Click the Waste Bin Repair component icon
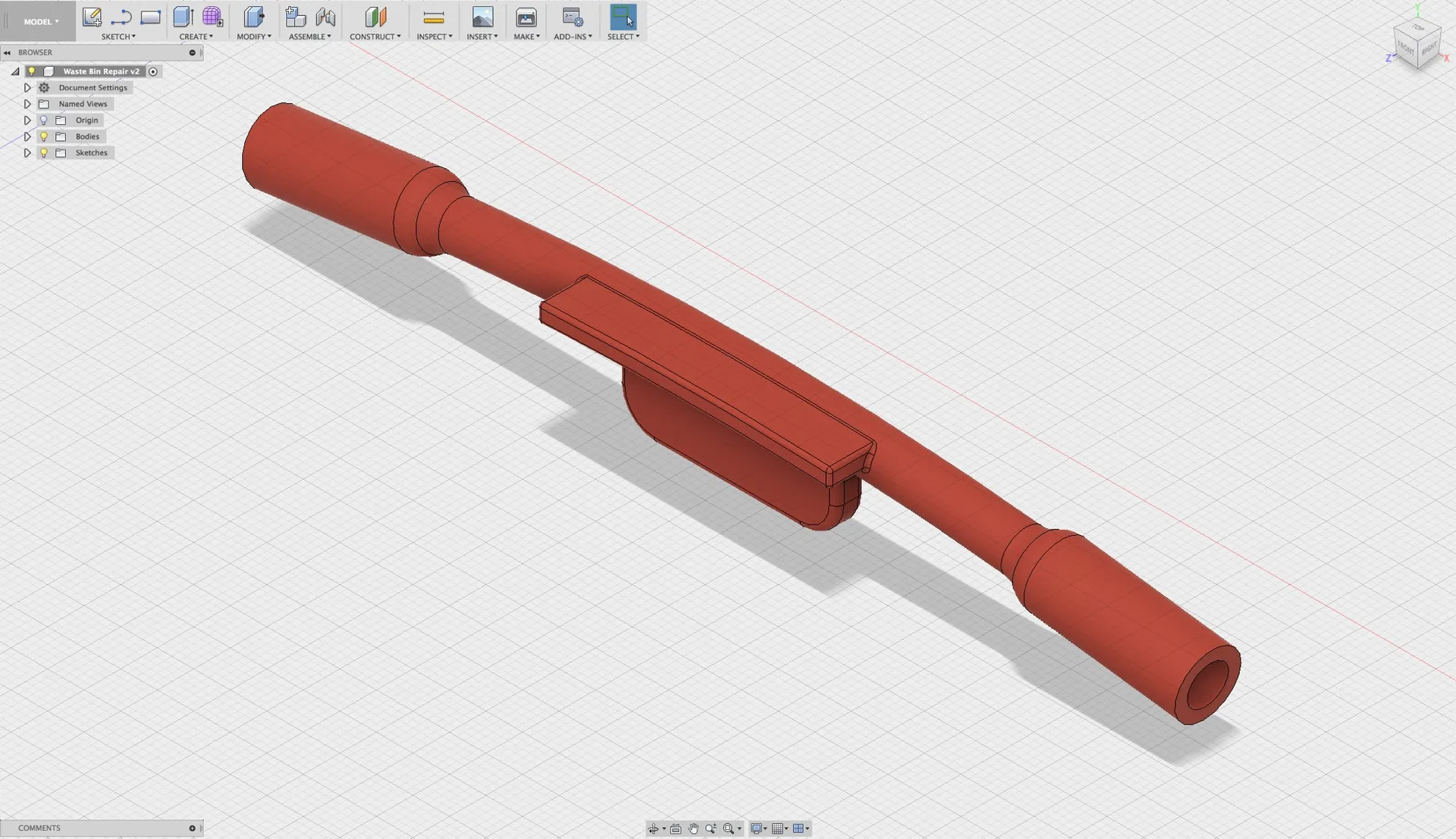The width and height of the screenshot is (1456, 839). (x=49, y=71)
